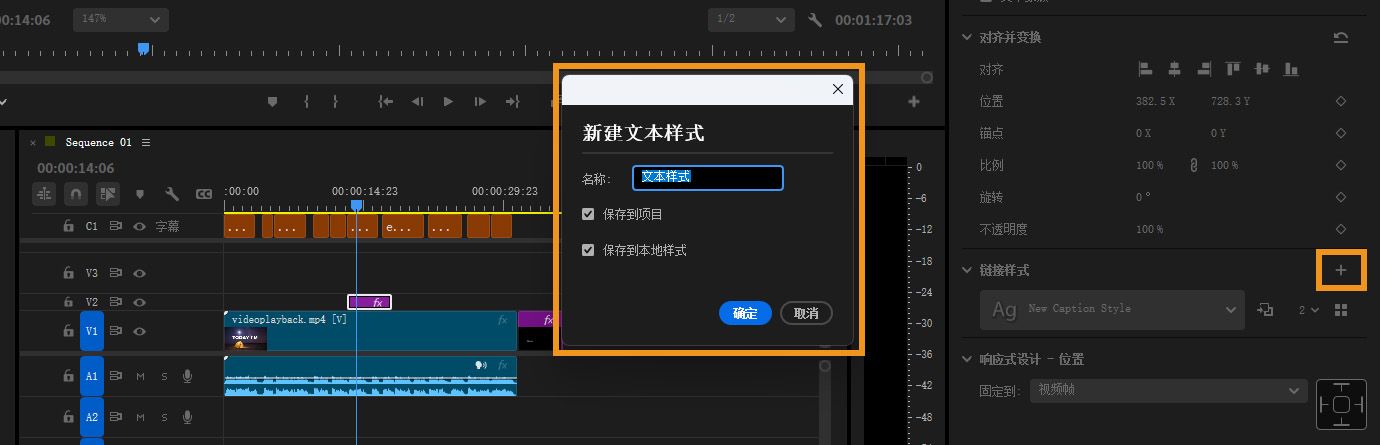Enable voice-over record on A1 microphone
The width and height of the screenshot is (1380, 445).
tap(187, 376)
